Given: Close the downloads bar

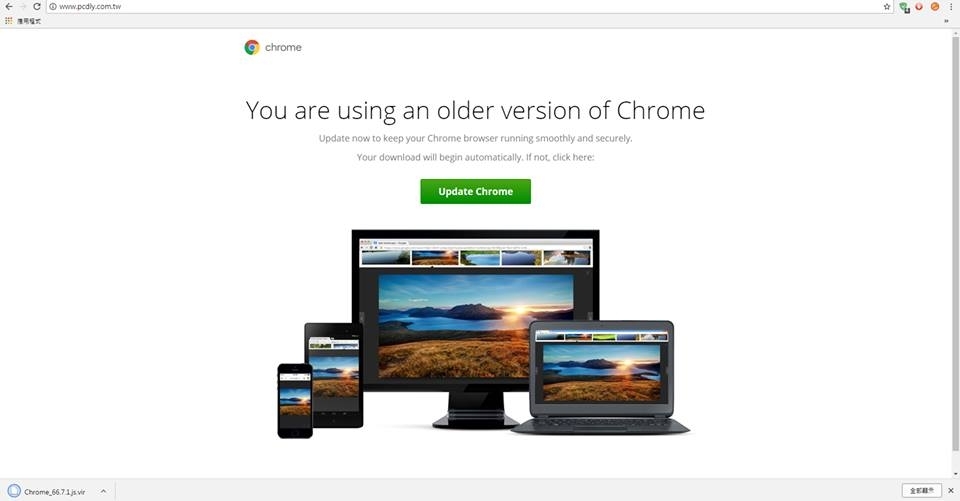Looking at the screenshot, I should pos(951,491).
